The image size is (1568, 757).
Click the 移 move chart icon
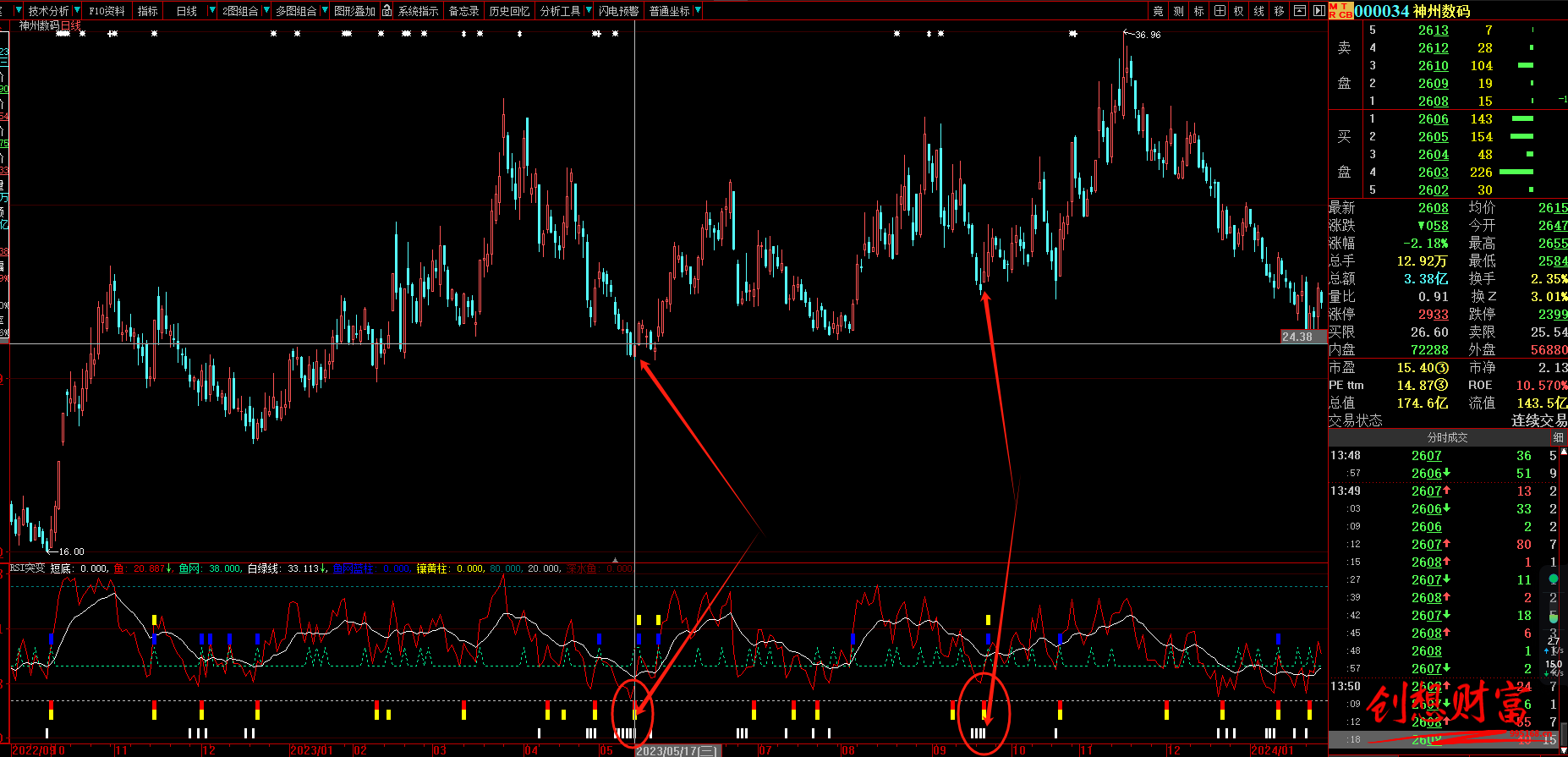(x=1280, y=11)
